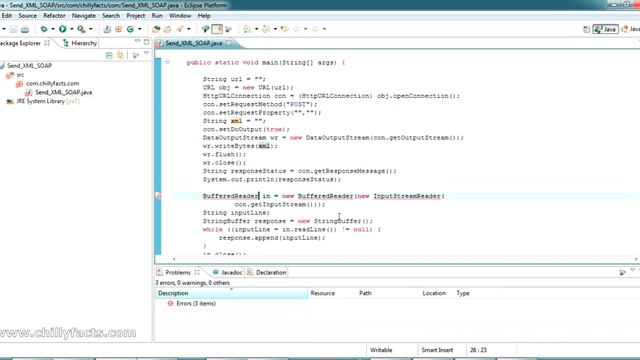640x360 pixels.
Task: Open the Debug icon dropdown arrow
Action: coord(53,29)
